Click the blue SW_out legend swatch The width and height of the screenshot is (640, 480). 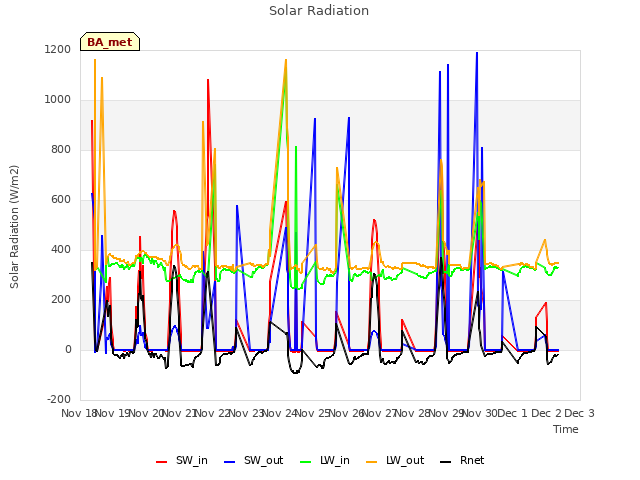click(x=230, y=462)
